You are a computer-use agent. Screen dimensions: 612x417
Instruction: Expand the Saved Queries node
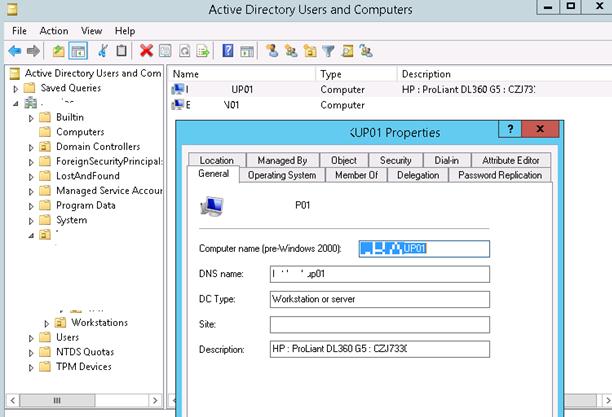pyautogui.click(x=16, y=88)
